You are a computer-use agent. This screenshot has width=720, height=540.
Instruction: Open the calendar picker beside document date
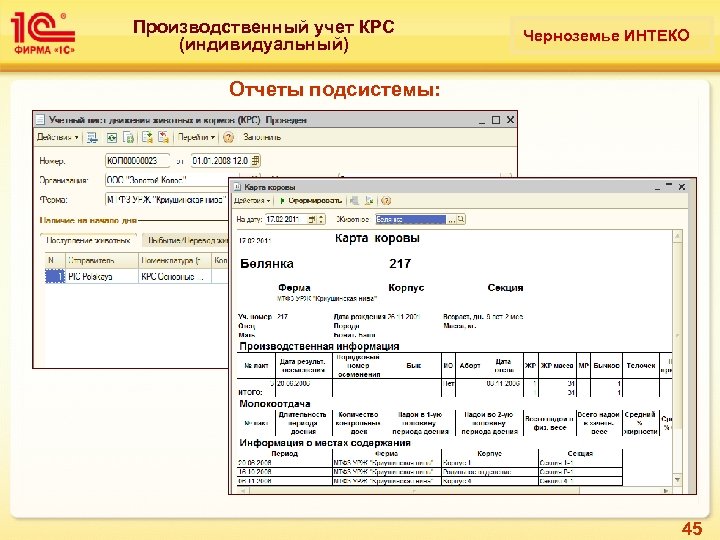(256, 161)
